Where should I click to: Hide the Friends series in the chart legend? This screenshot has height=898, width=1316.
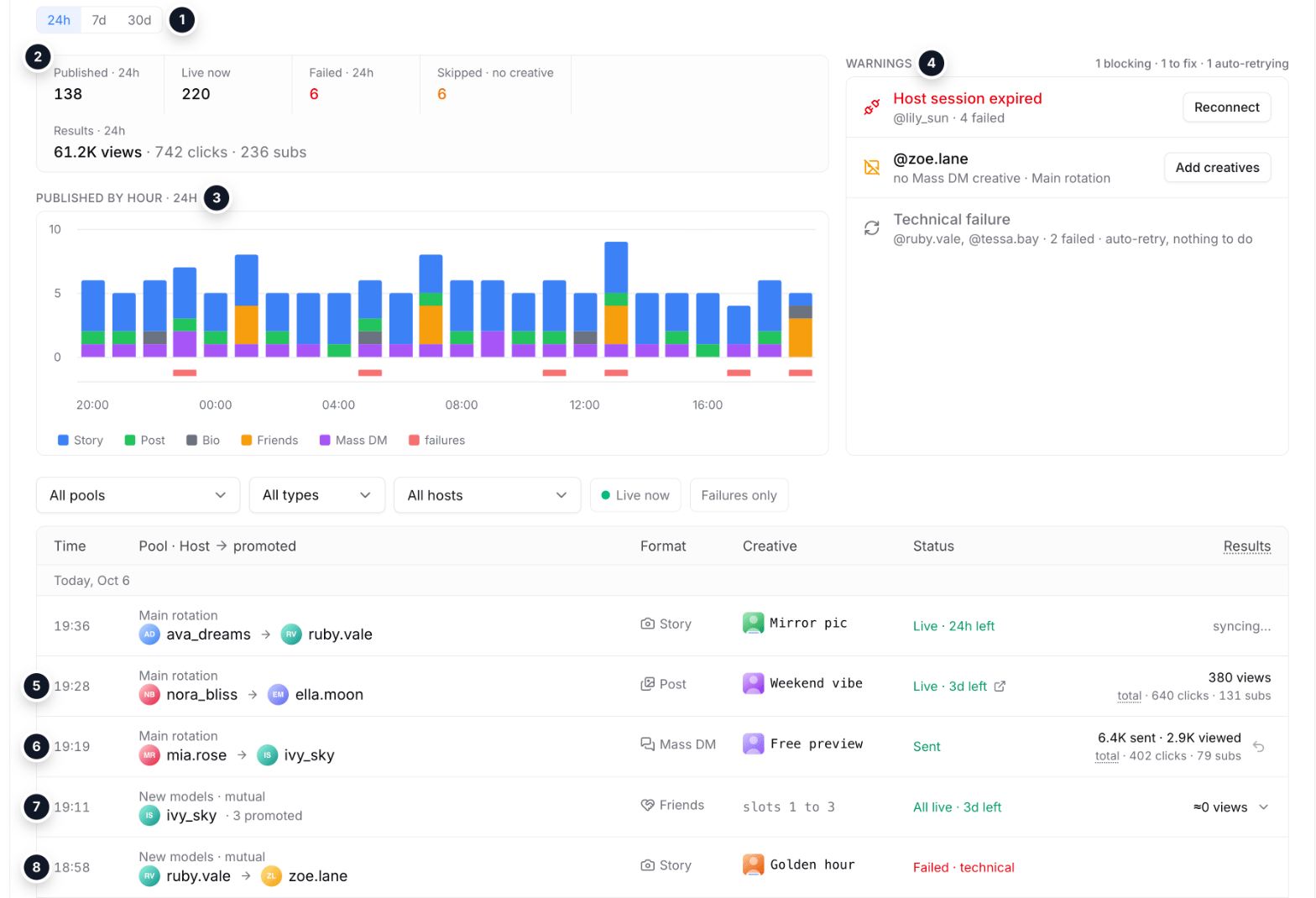[x=269, y=441]
